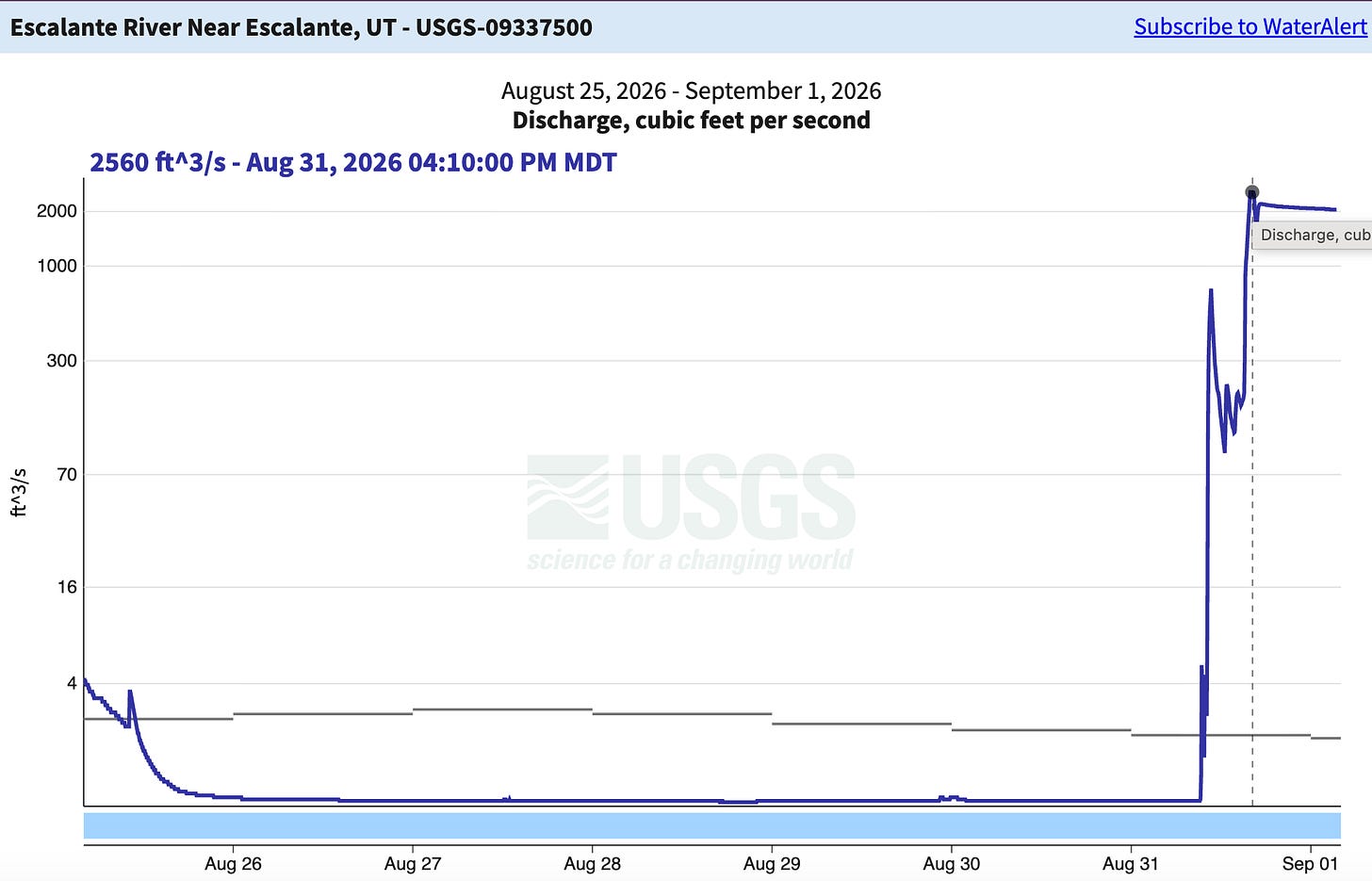The width and height of the screenshot is (1372, 881).
Task: Click the Aug 29 date tick label
Action: (772, 863)
